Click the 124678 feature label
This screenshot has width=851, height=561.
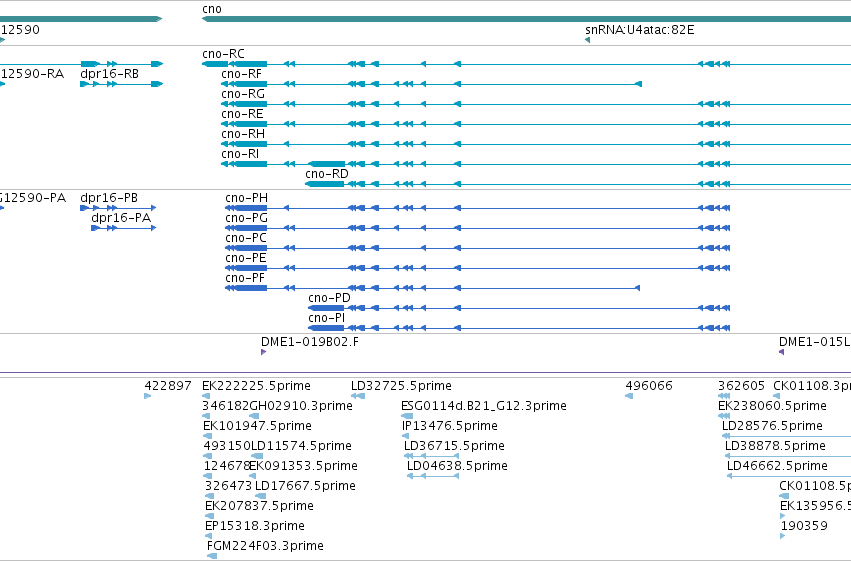pyautogui.click(x=226, y=467)
